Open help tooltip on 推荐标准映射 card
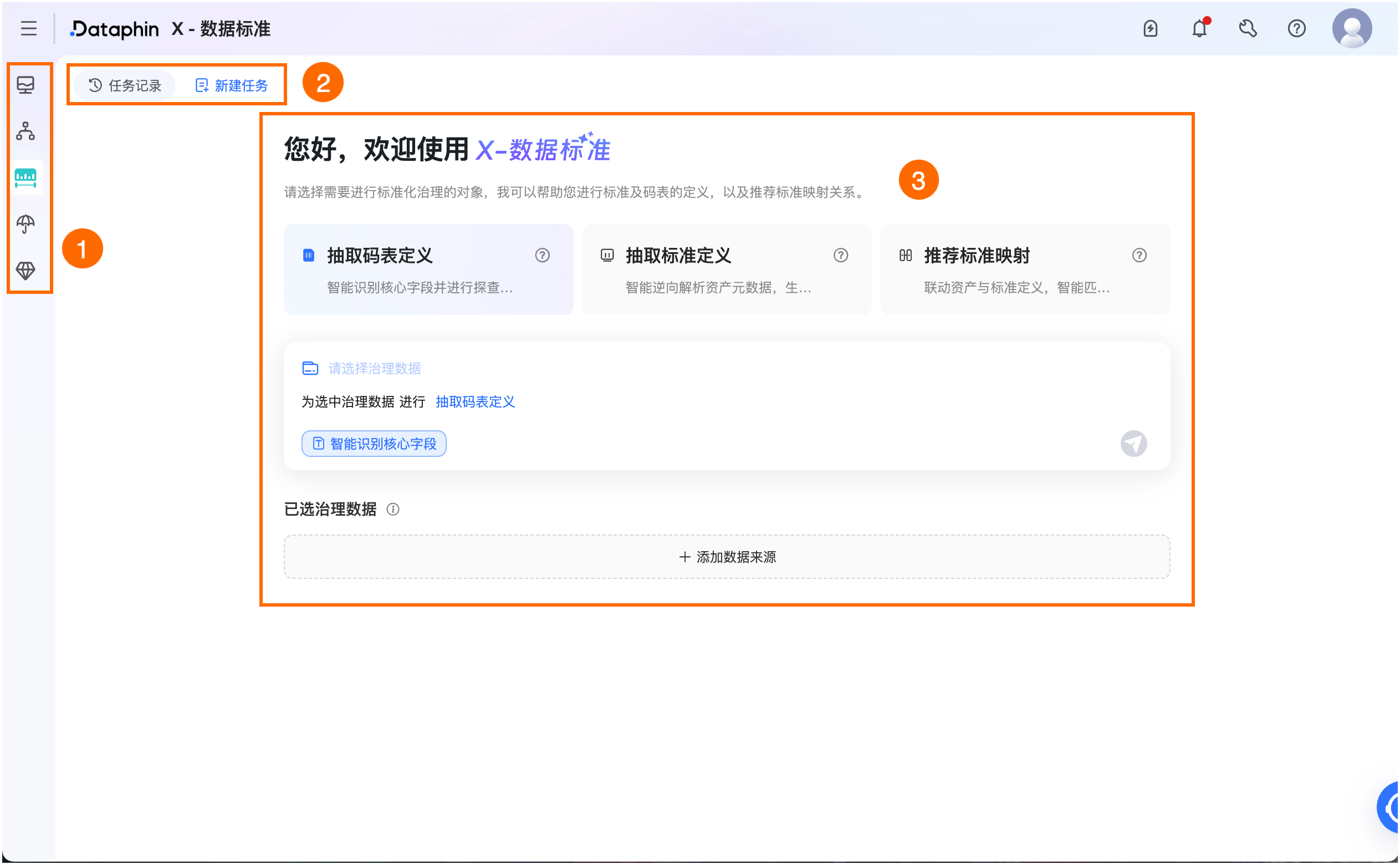The width and height of the screenshot is (1400, 865). point(1140,256)
